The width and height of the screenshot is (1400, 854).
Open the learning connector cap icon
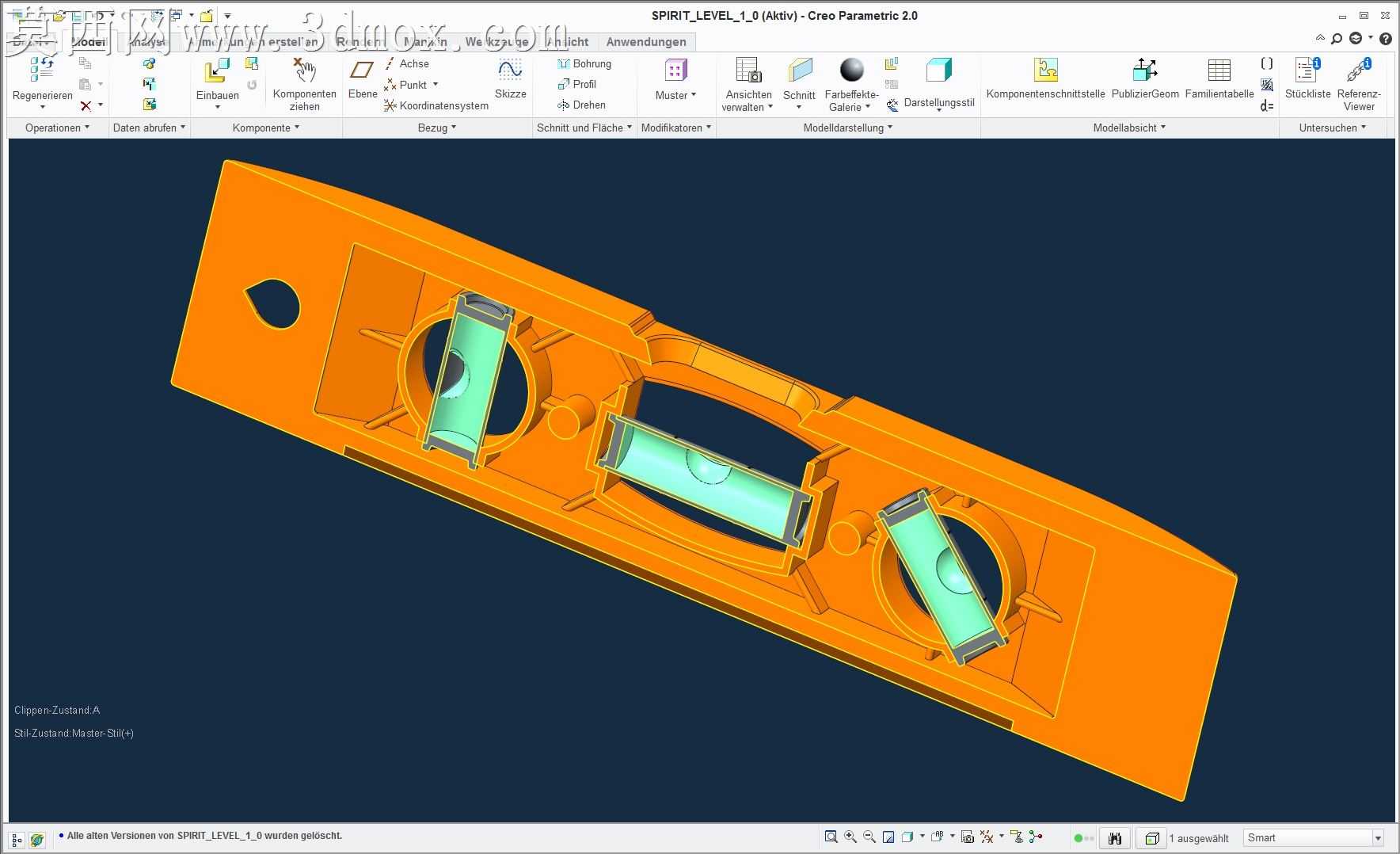click(x=1356, y=38)
